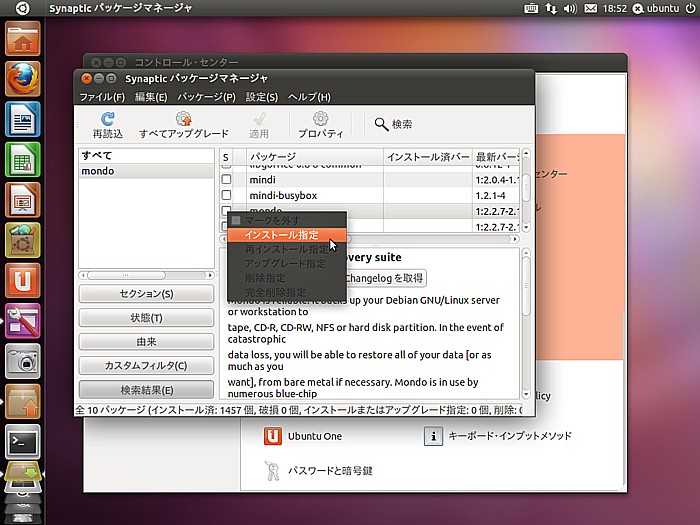Open the mail envelope indicator

591,8
